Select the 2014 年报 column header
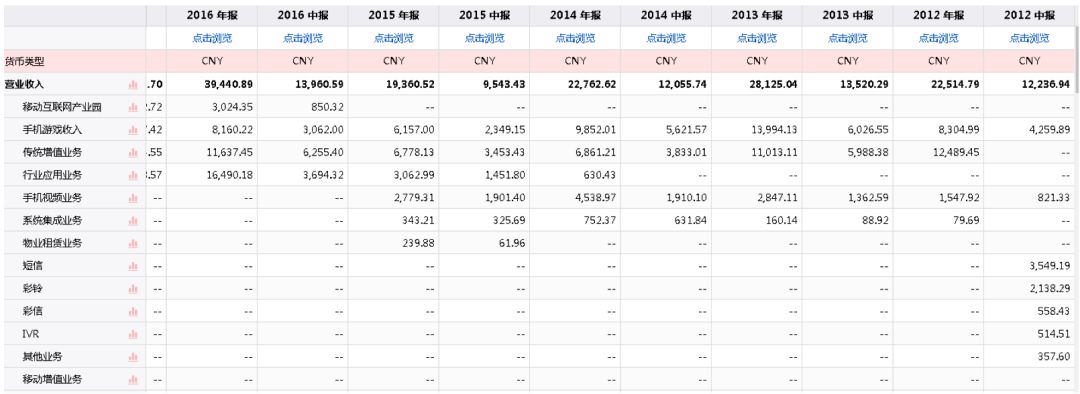This screenshot has height=394, width=1080. (x=575, y=16)
